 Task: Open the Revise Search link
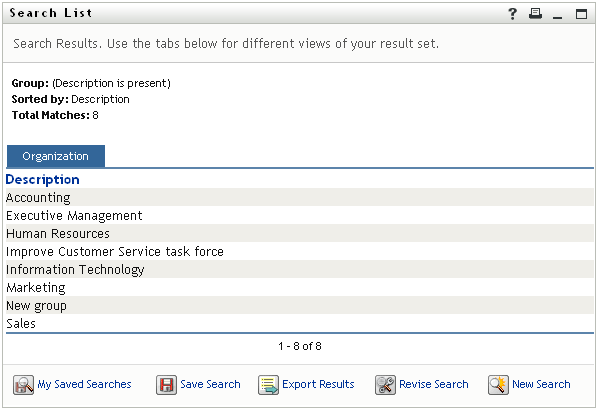pos(434,384)
